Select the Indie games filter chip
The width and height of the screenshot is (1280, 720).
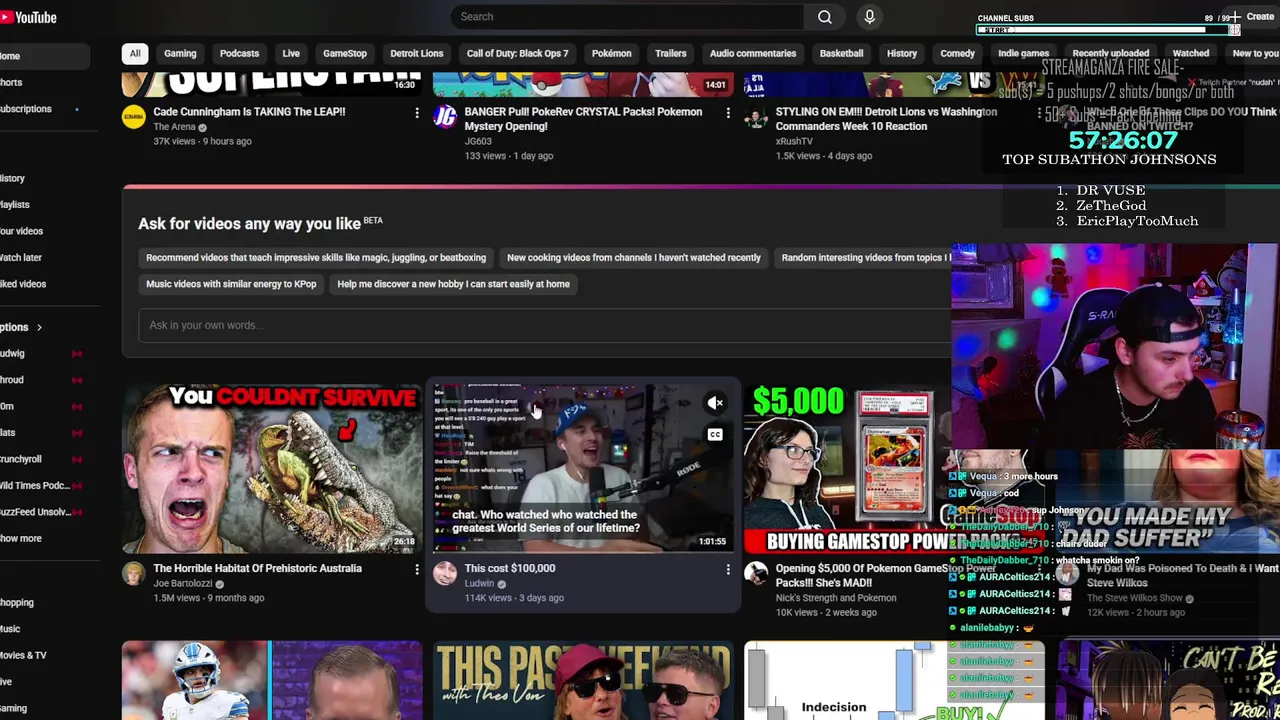coord(1023,53)
